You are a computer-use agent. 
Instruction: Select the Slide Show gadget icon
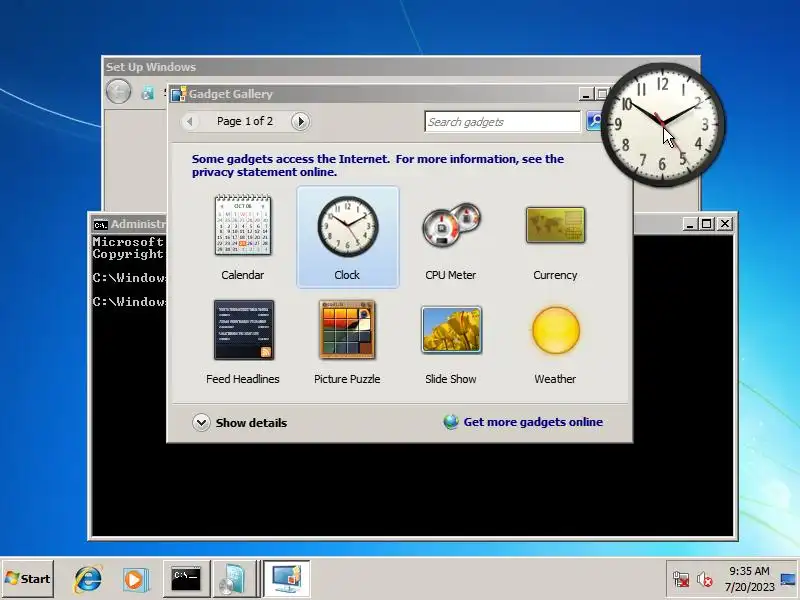tap(451, 330)
